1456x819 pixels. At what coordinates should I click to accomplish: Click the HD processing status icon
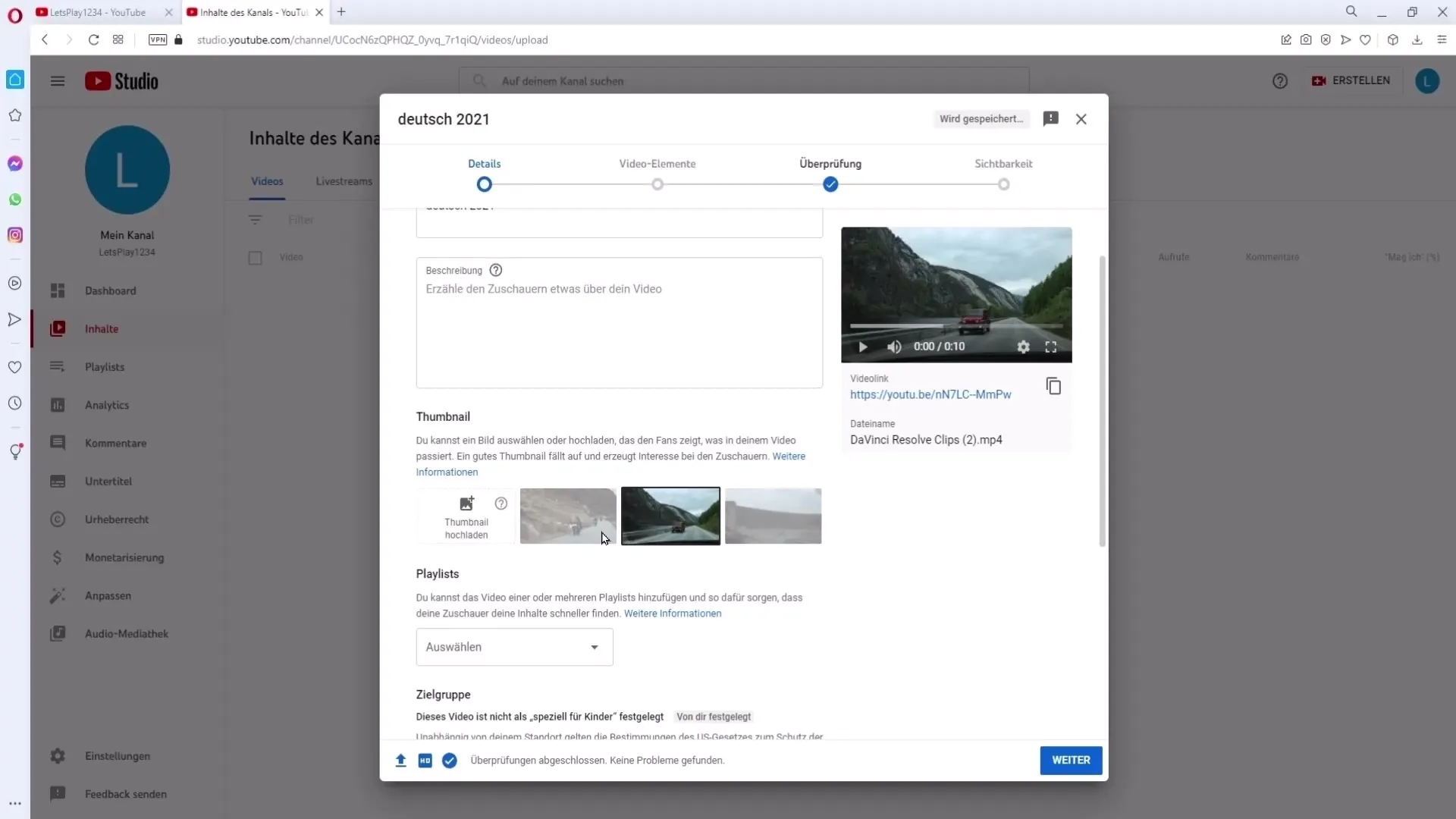click(x=425, y=760)
